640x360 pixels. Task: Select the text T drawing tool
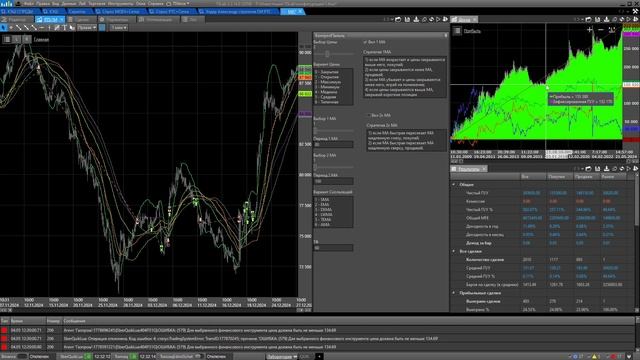pos(64,28)
